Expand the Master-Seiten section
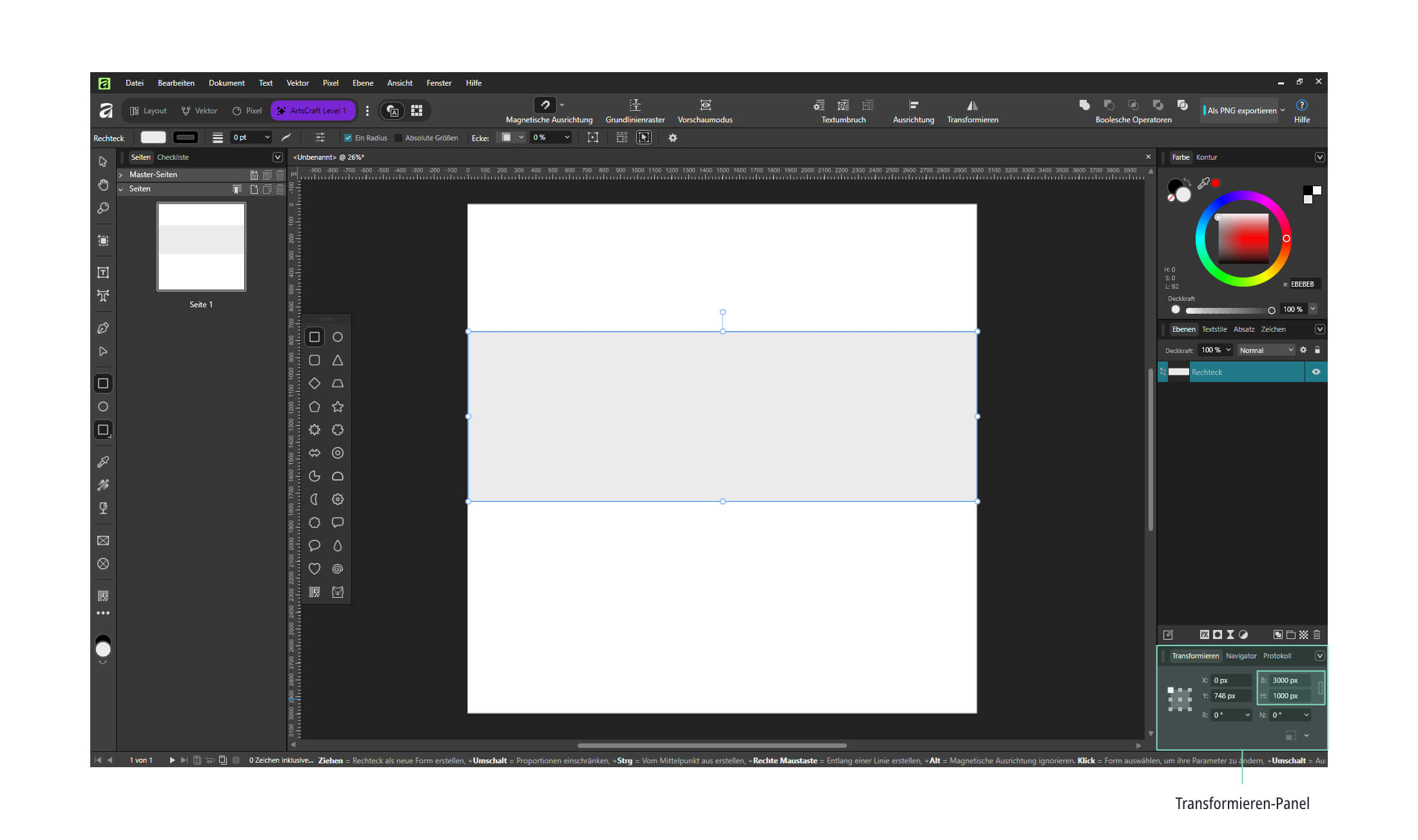 [x=121, y=175]
